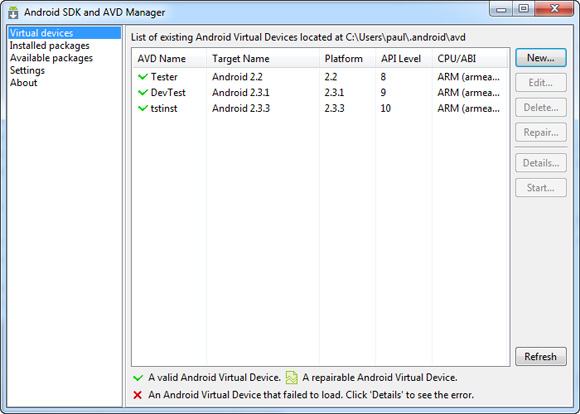This screenshot has height=414, width=580.
Task: Click the ARM CPU/ABI cell for tstinst
Action: (468, 108)
